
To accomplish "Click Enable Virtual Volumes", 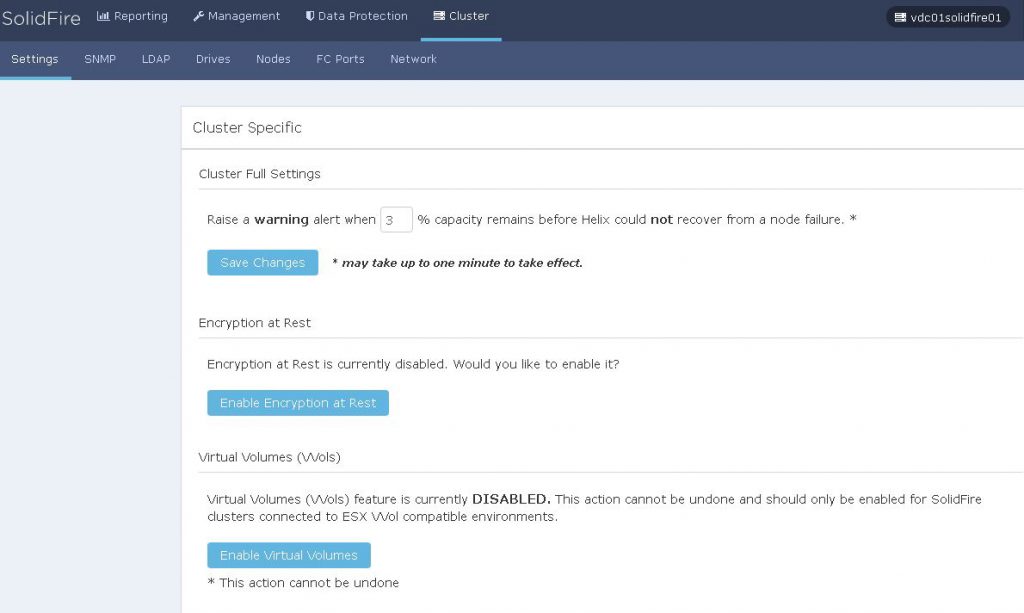I will click(288, 554).
